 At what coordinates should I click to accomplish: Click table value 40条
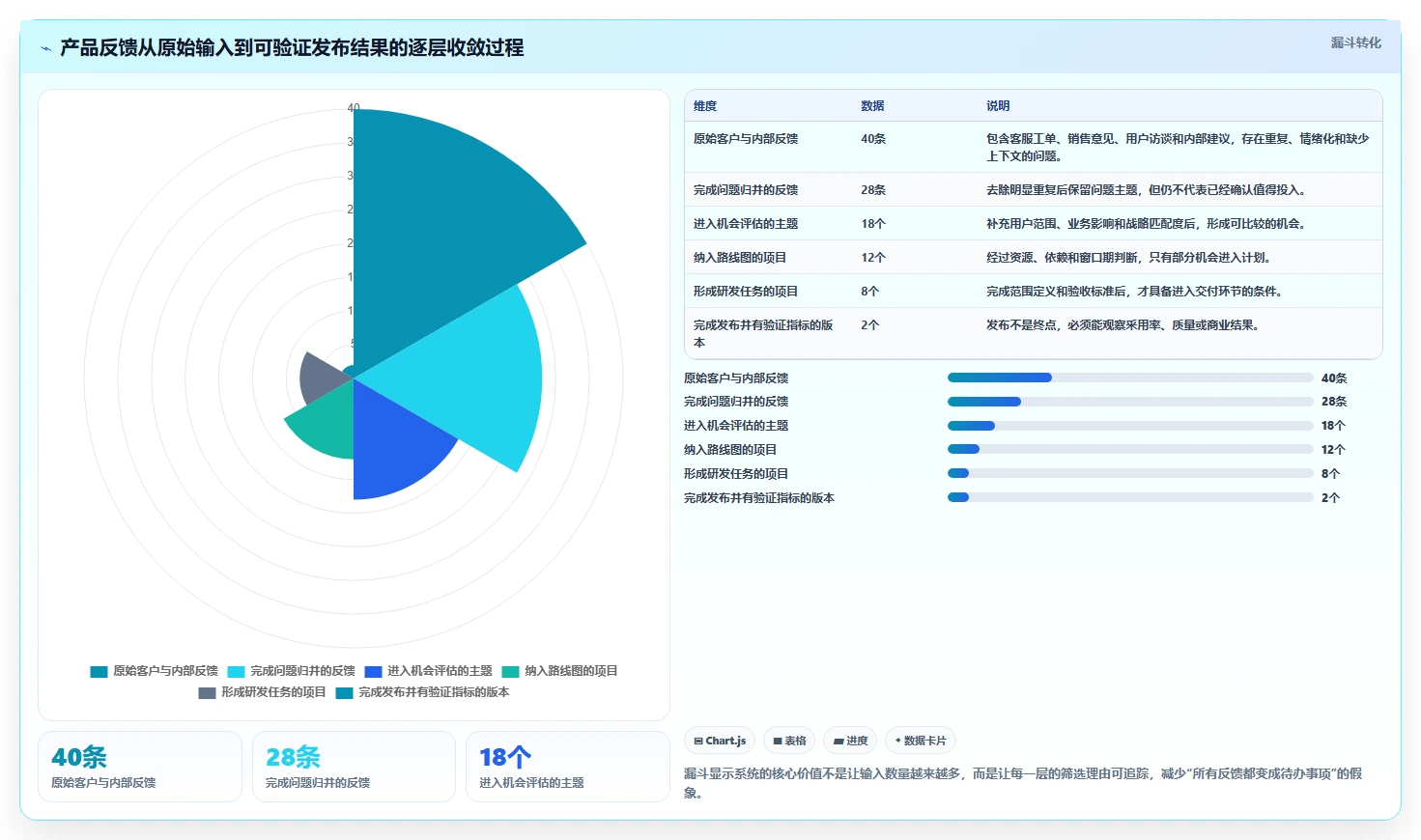(873, 139)
